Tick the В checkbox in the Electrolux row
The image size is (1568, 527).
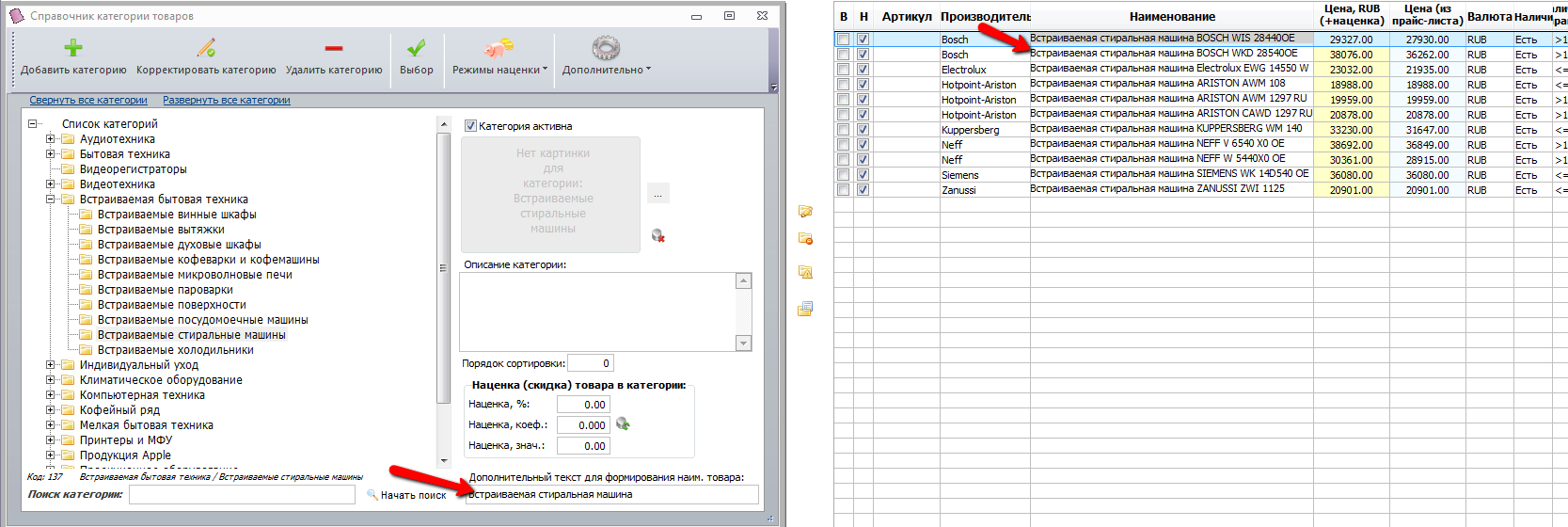[844, 70]
